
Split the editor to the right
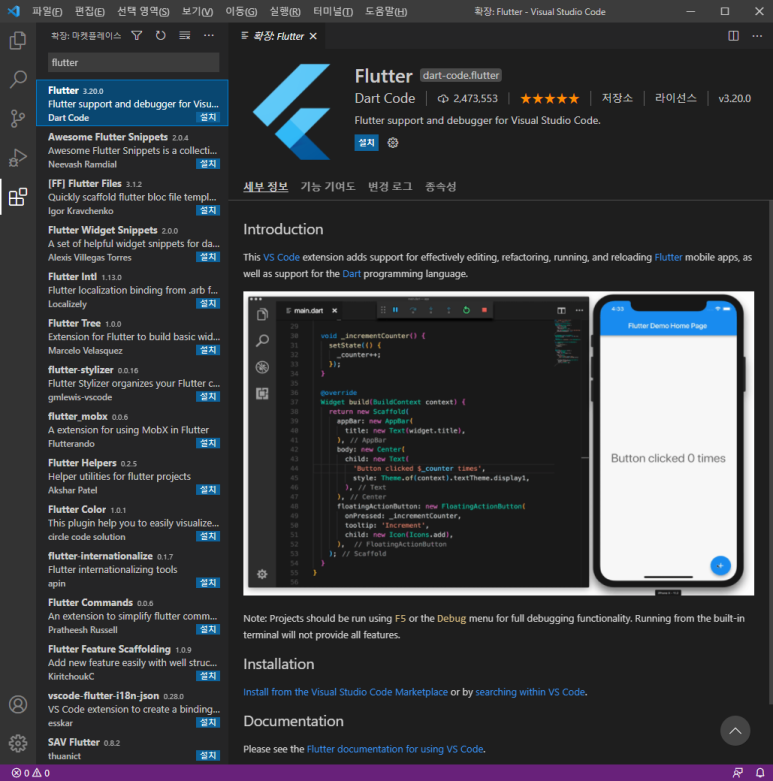tap(733, 36)
